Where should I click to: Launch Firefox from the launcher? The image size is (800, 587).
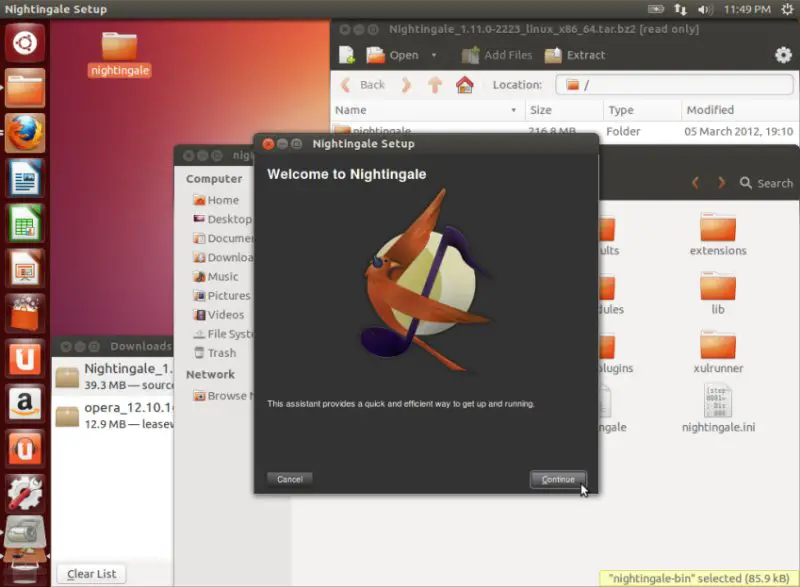point(25,133)
